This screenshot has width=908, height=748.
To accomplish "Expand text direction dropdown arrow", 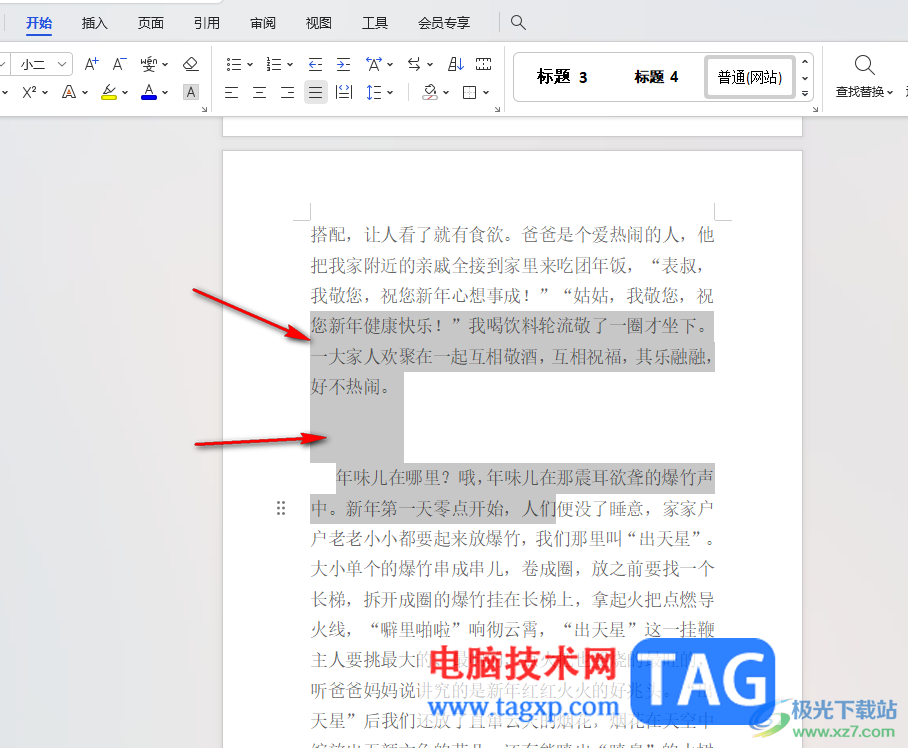I will pyautogui.click(x=430, y=64).
